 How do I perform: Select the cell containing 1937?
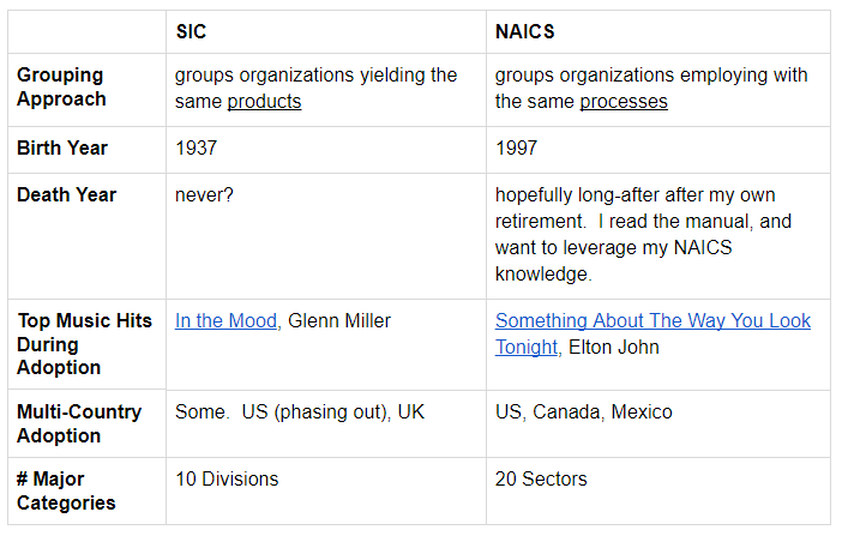(x=326, y=150)
